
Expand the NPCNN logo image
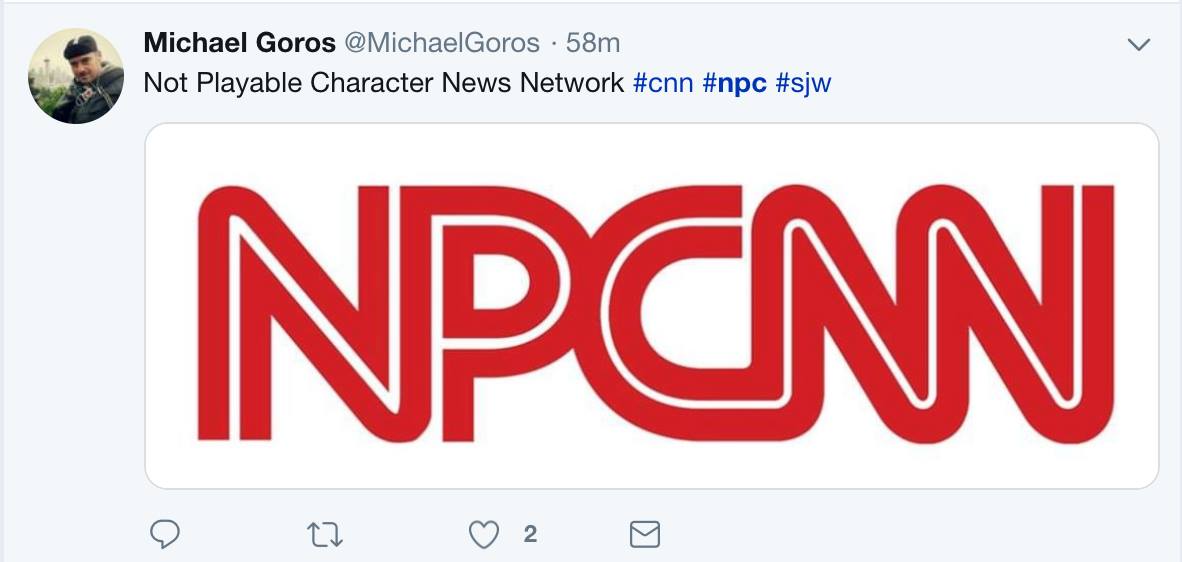pyautogui.click(x=652, y=305)
